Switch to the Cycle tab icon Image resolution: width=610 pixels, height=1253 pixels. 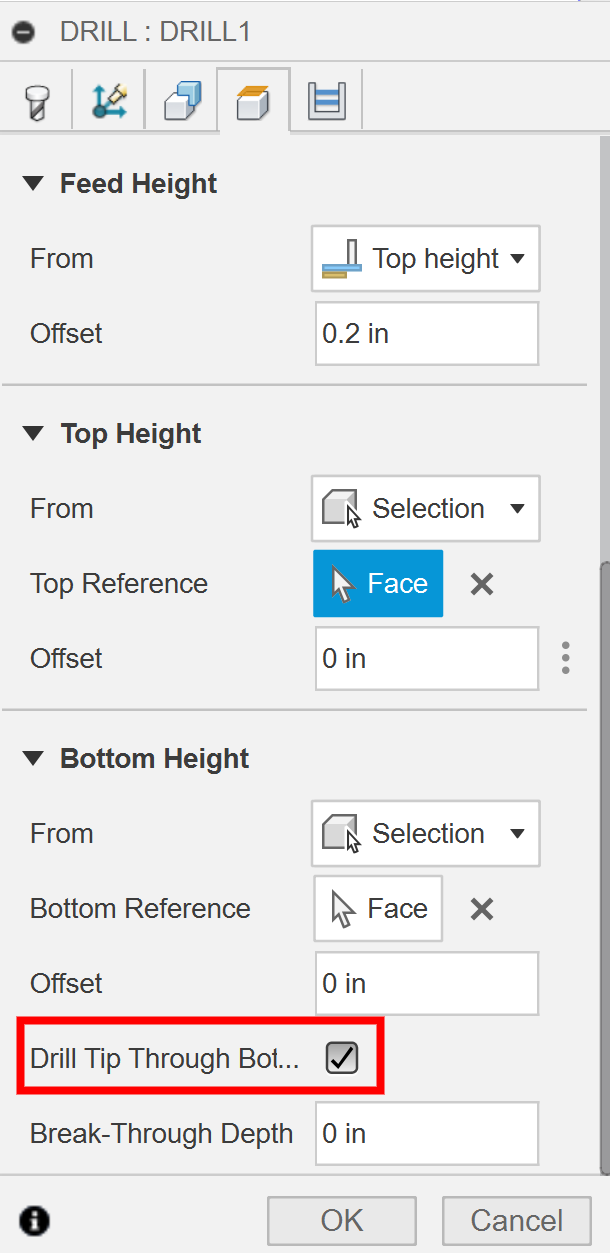pyautogui.click(x=326, y=102)
